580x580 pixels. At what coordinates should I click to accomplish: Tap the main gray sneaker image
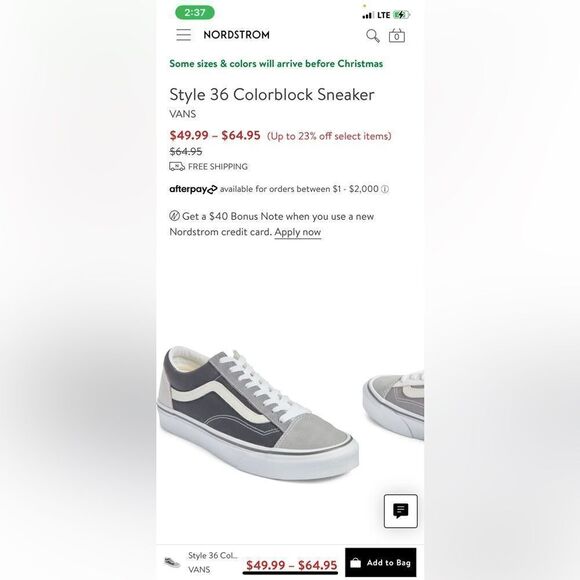258,414
